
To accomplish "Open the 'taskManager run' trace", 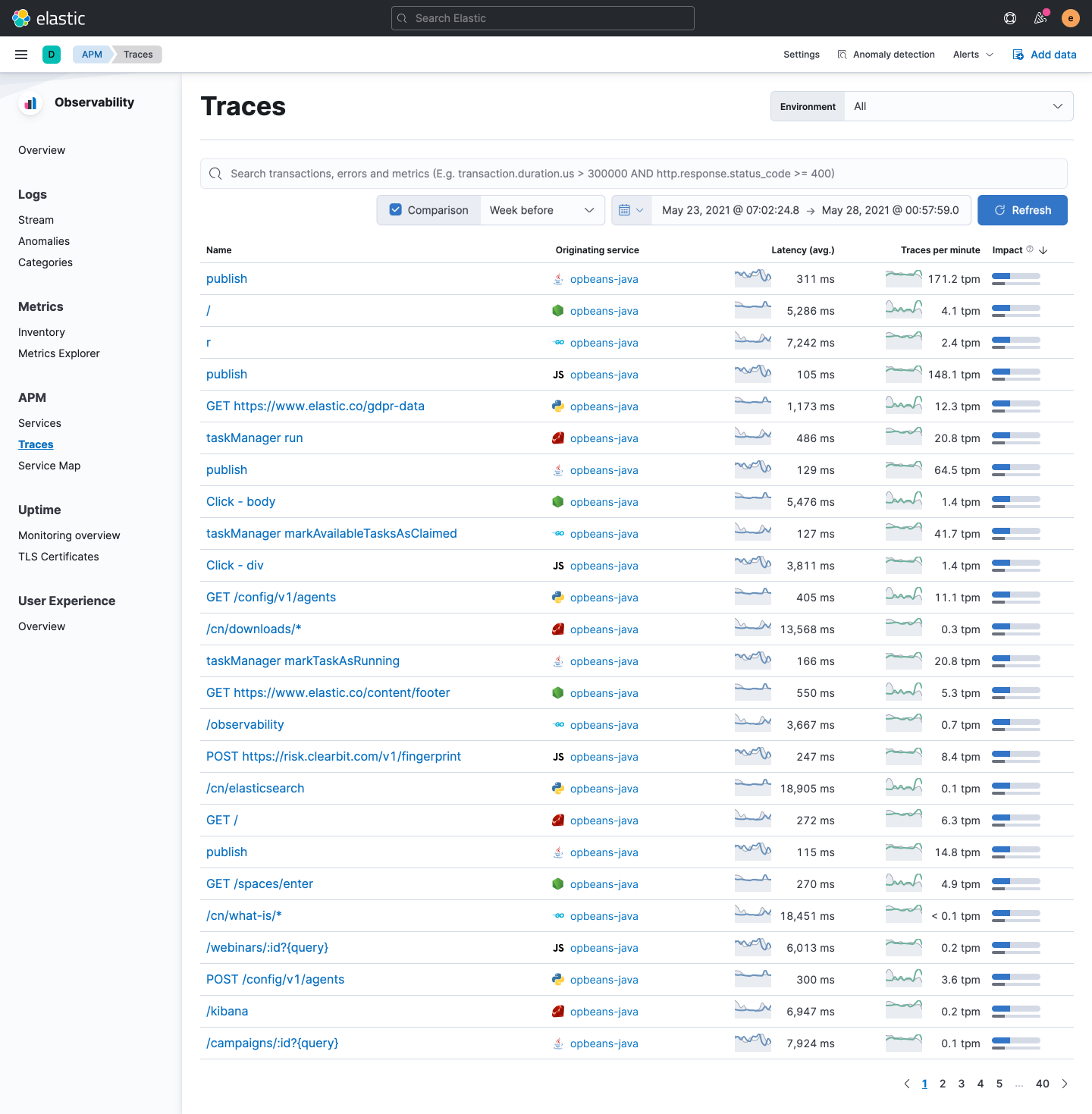I will (255, 438).
